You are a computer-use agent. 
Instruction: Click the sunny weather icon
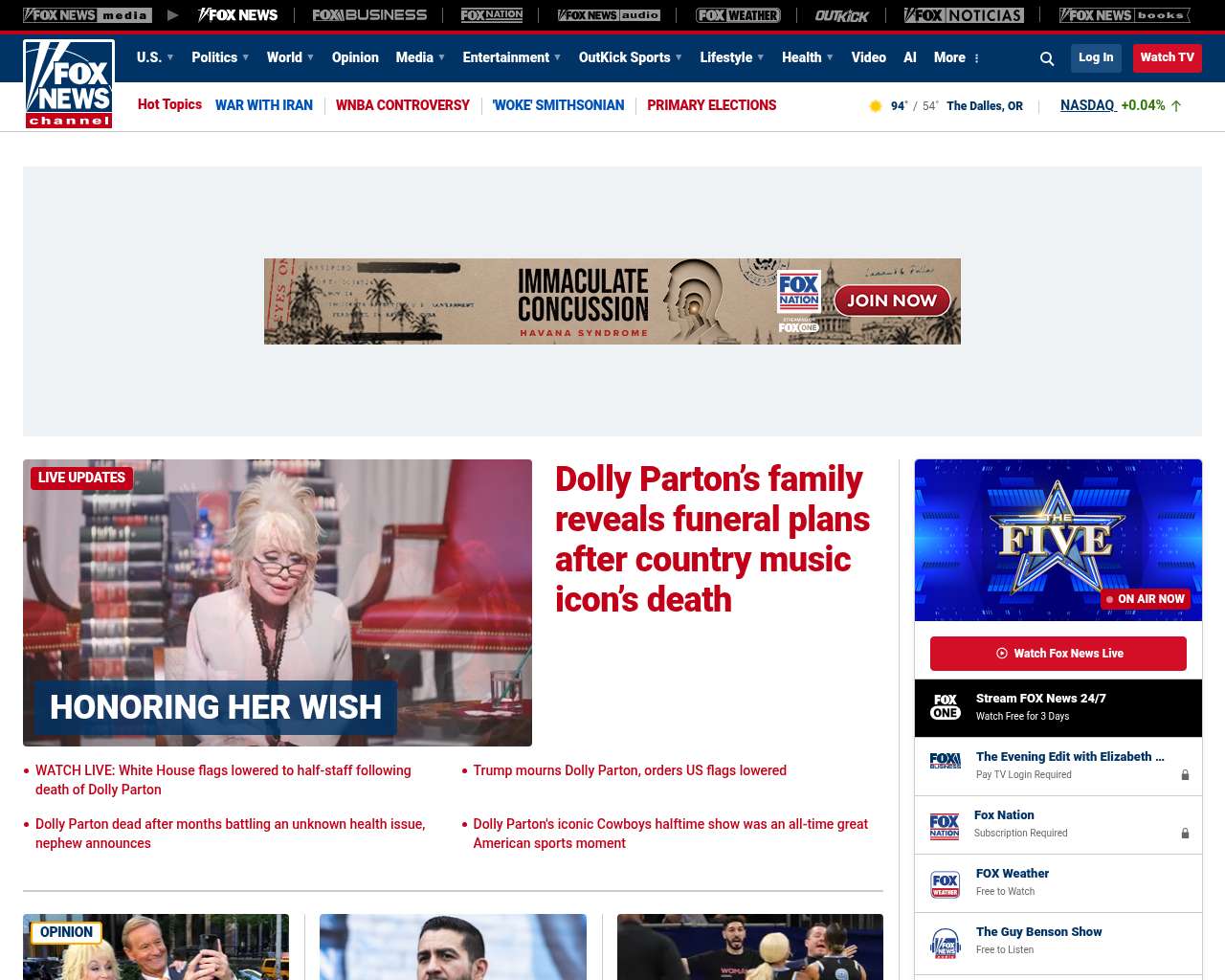click(x=875, y=106)
